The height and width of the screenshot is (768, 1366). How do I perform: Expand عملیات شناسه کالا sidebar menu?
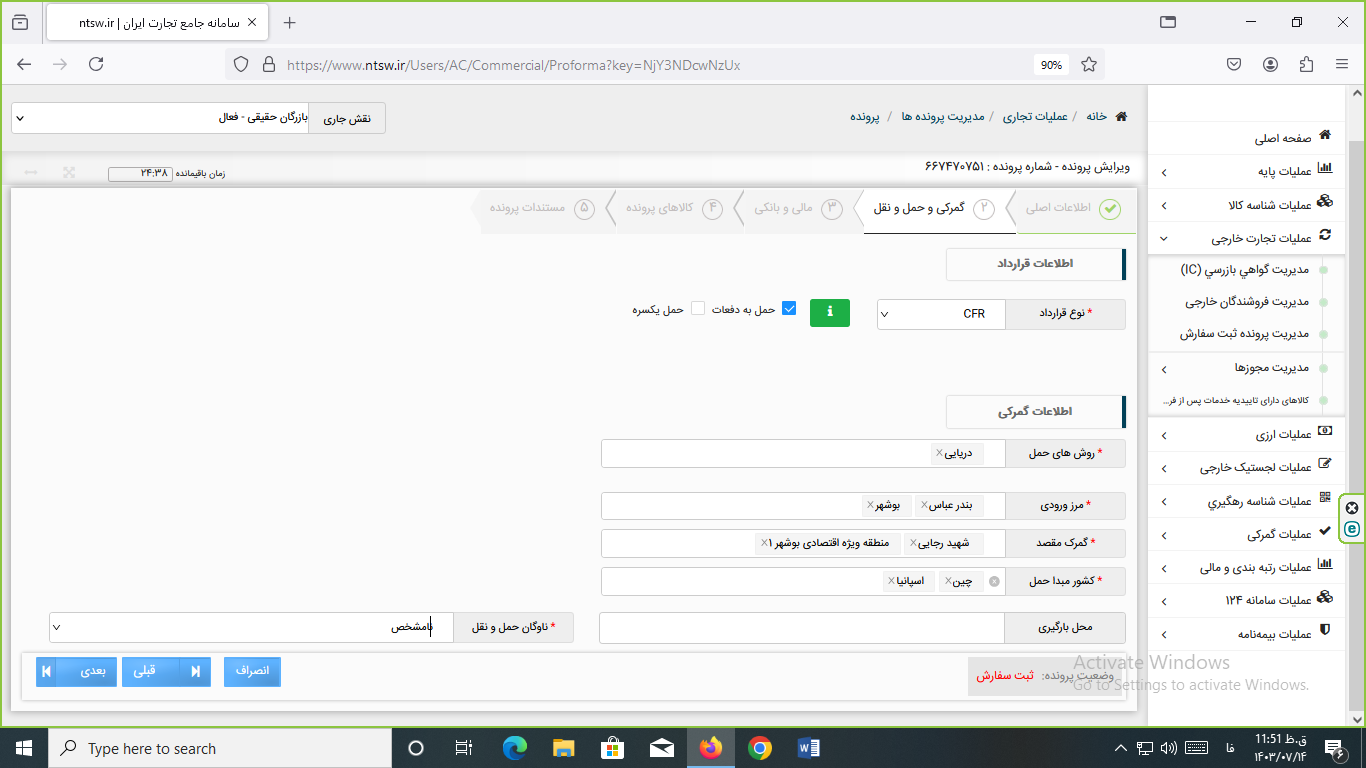(x=1248, y=205)
